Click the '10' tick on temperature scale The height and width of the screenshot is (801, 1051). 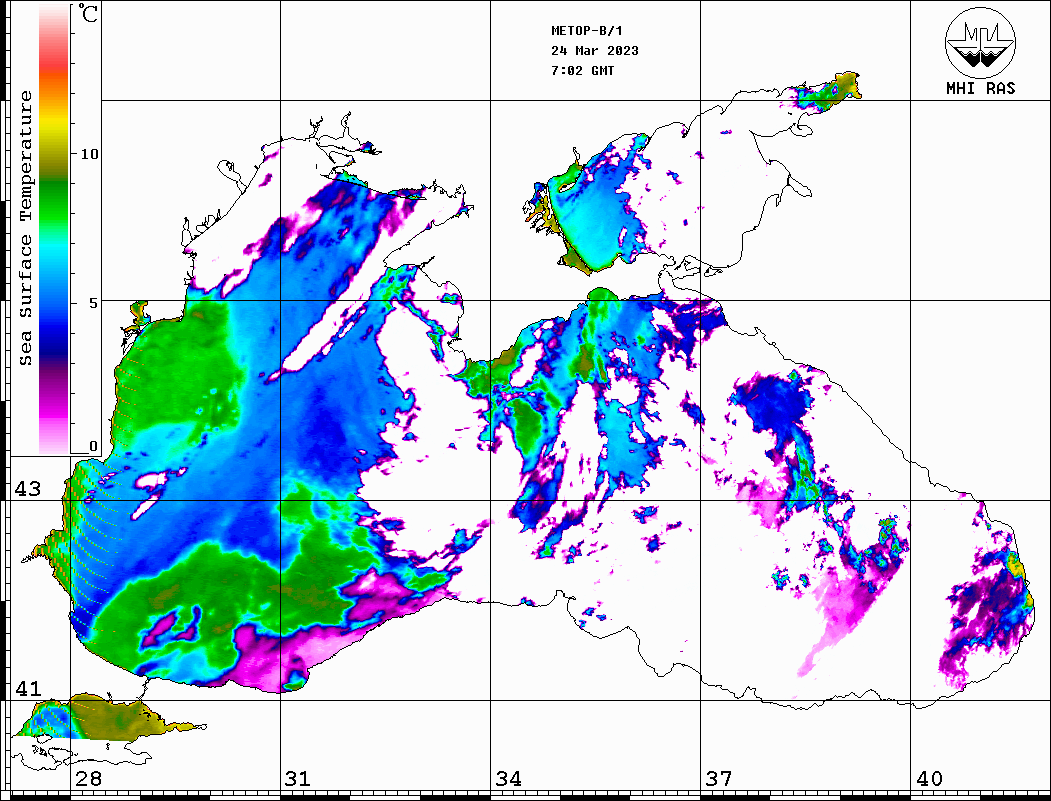(x=89, y=154)
